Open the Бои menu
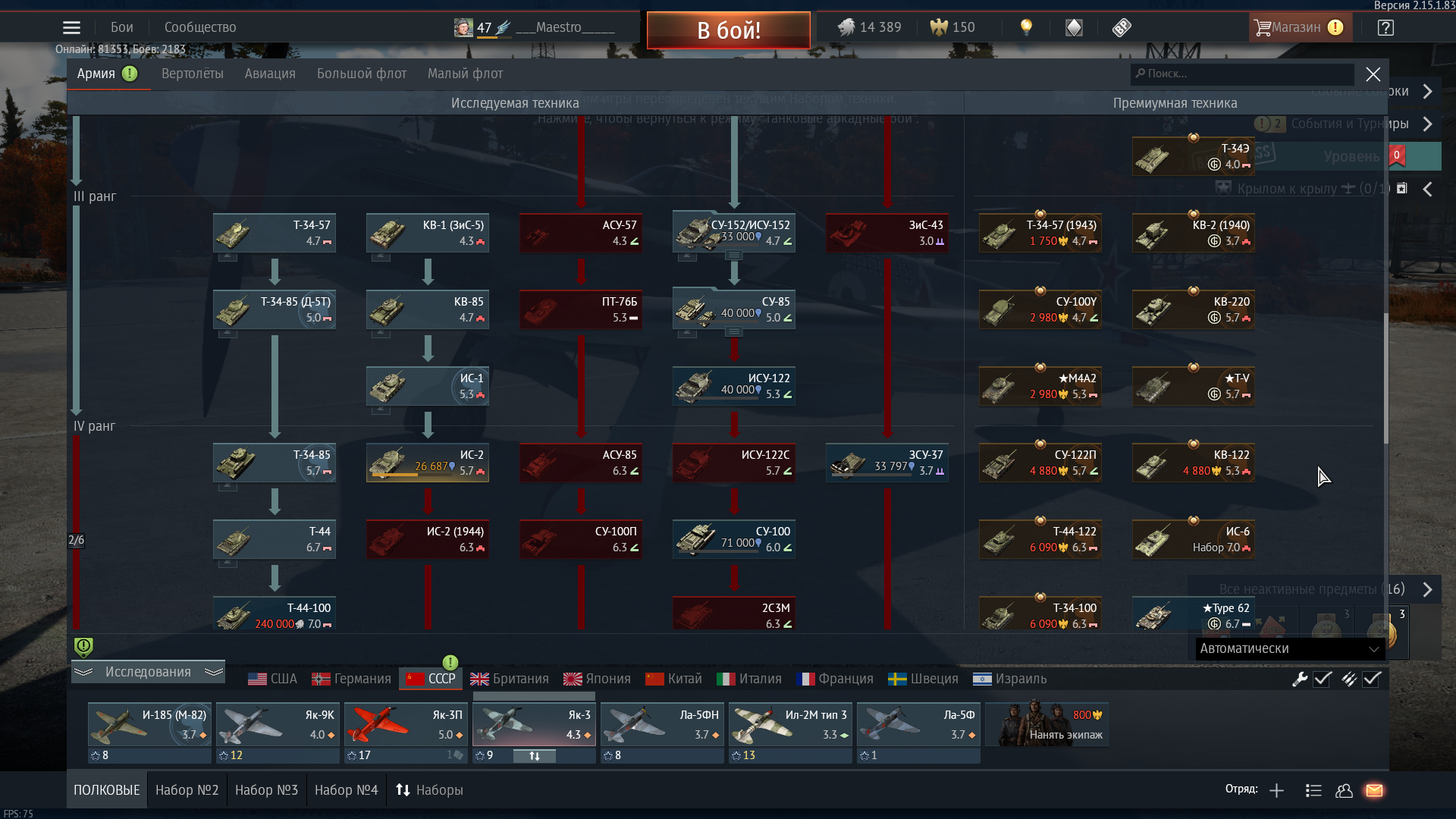1456x819 pixels. pyautogui.click(x=122, y=27)
